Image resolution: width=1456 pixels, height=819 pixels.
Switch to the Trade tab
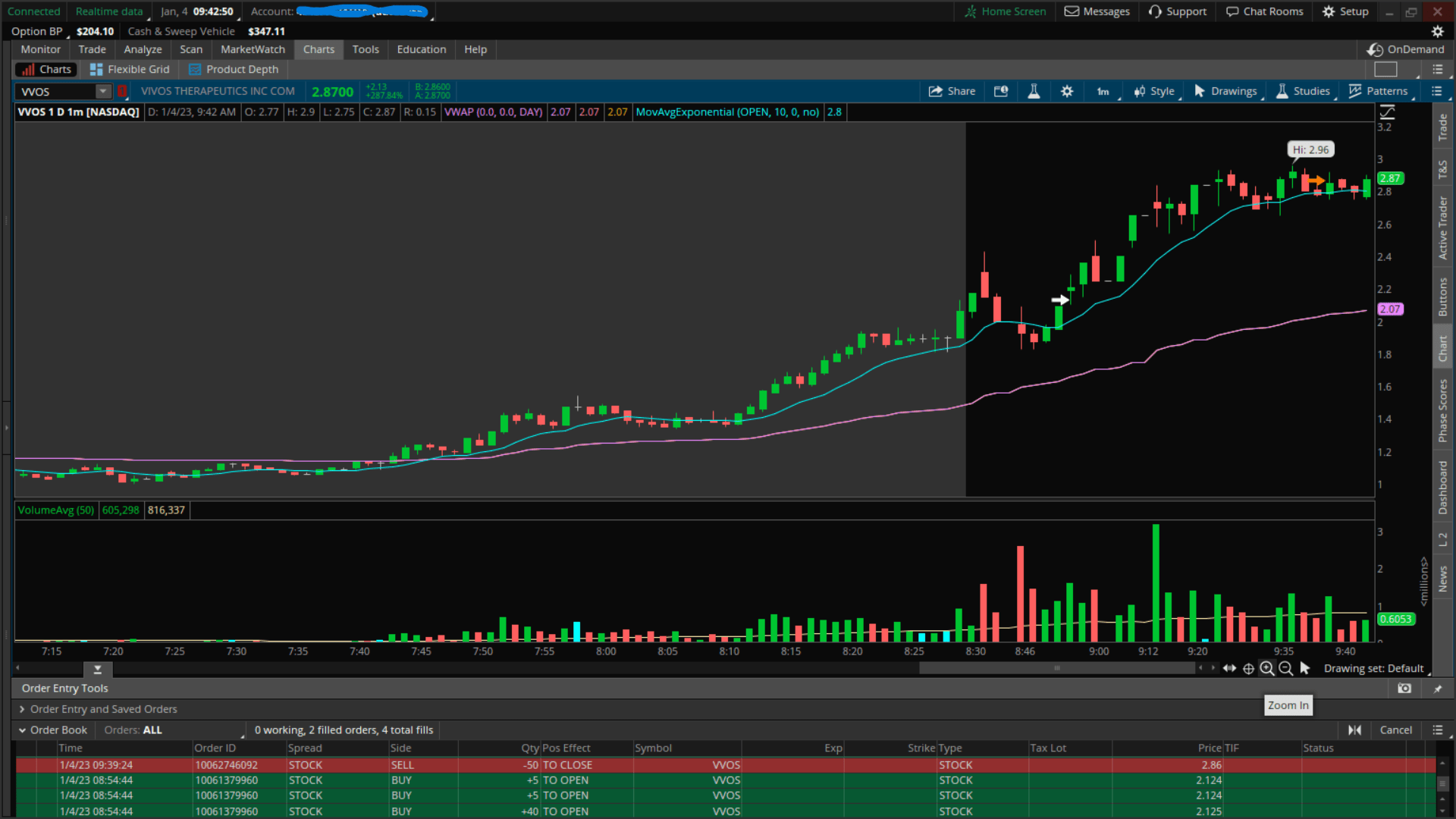coord(92,49)
